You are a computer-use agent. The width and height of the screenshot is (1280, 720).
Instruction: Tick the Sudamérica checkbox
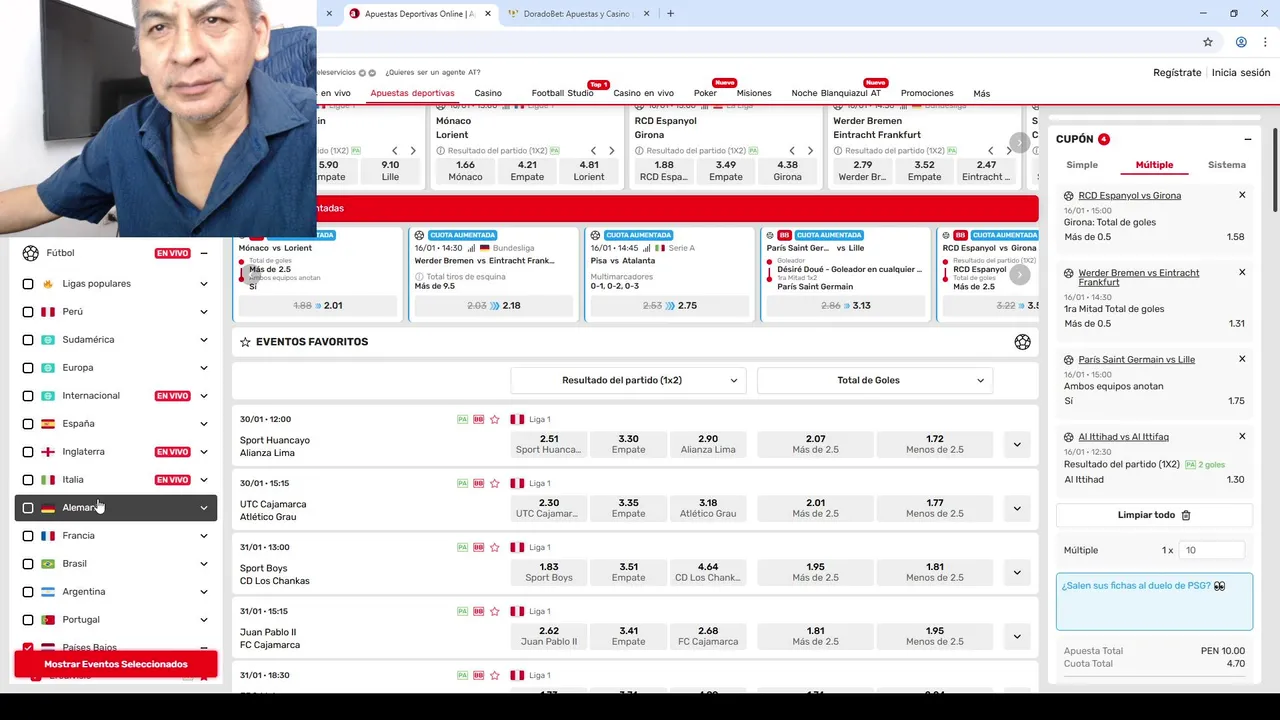[28, 340]
